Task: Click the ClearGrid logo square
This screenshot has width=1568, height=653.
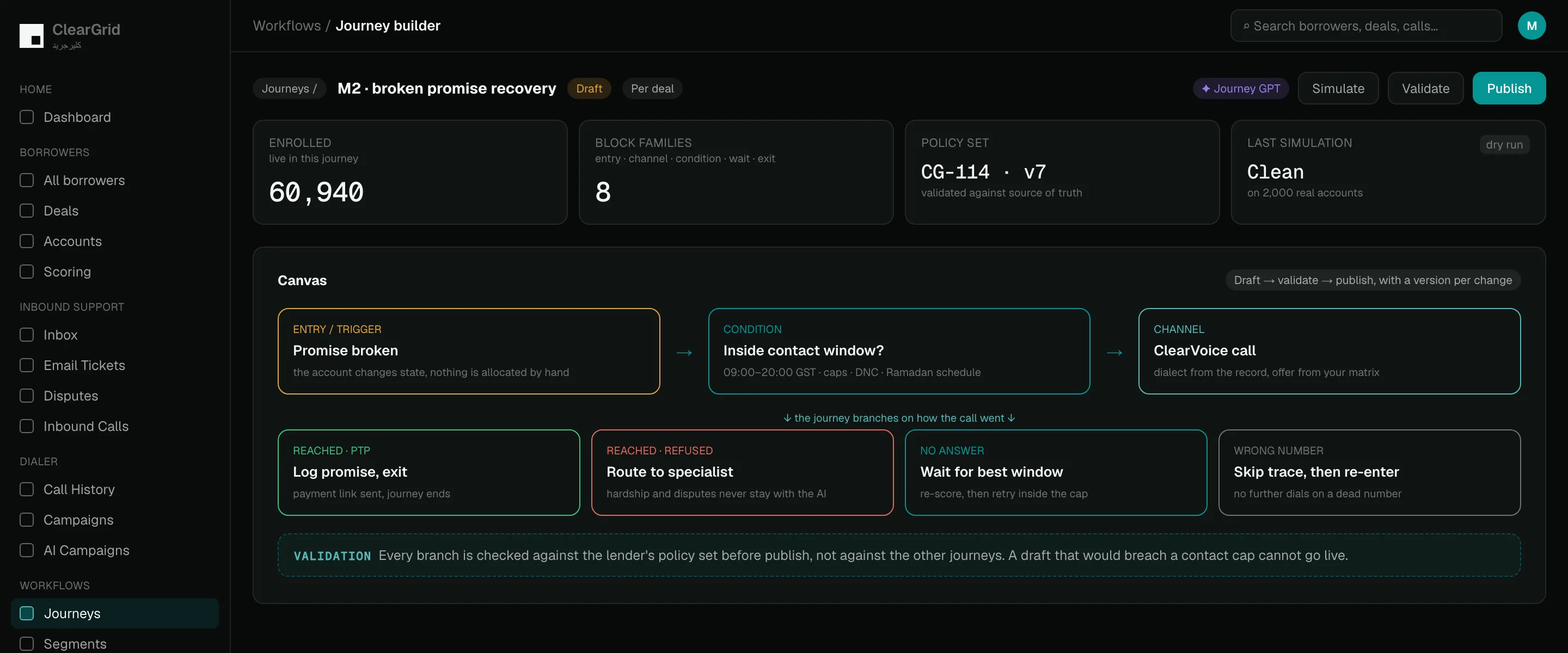Action: pyautogui.click(x=31, y=36)
